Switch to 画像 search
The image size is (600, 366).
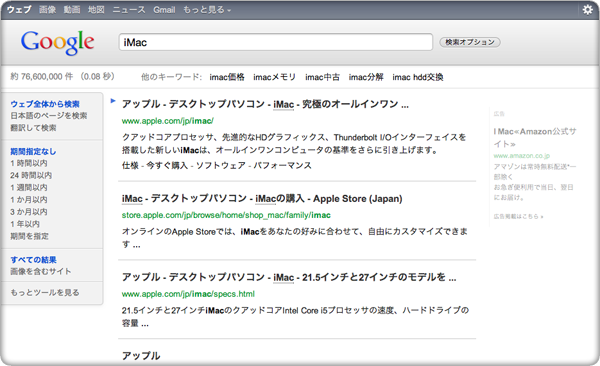point(47,10)
